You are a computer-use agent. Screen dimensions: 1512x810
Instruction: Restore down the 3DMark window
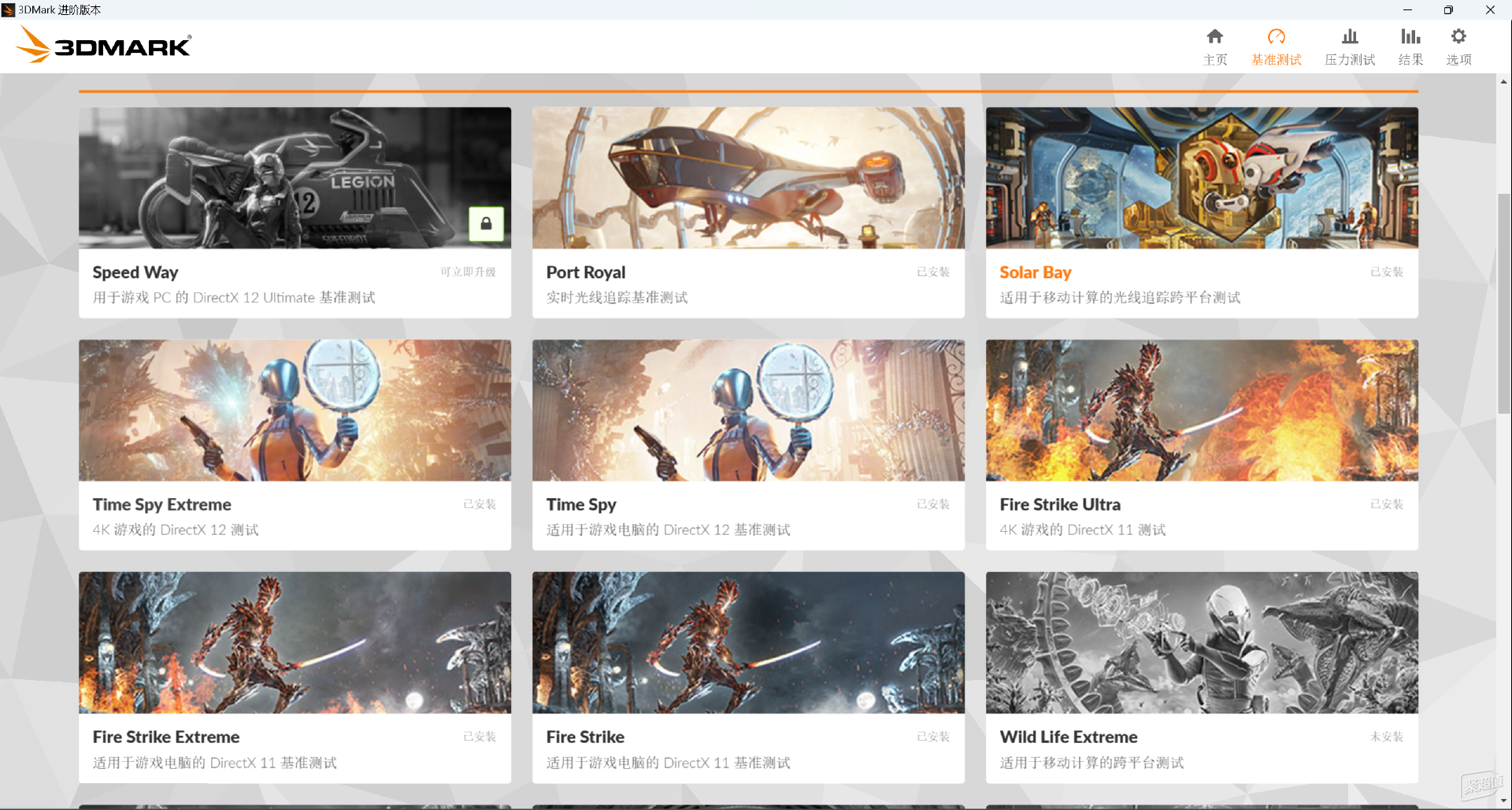[x=1448, y=9]
